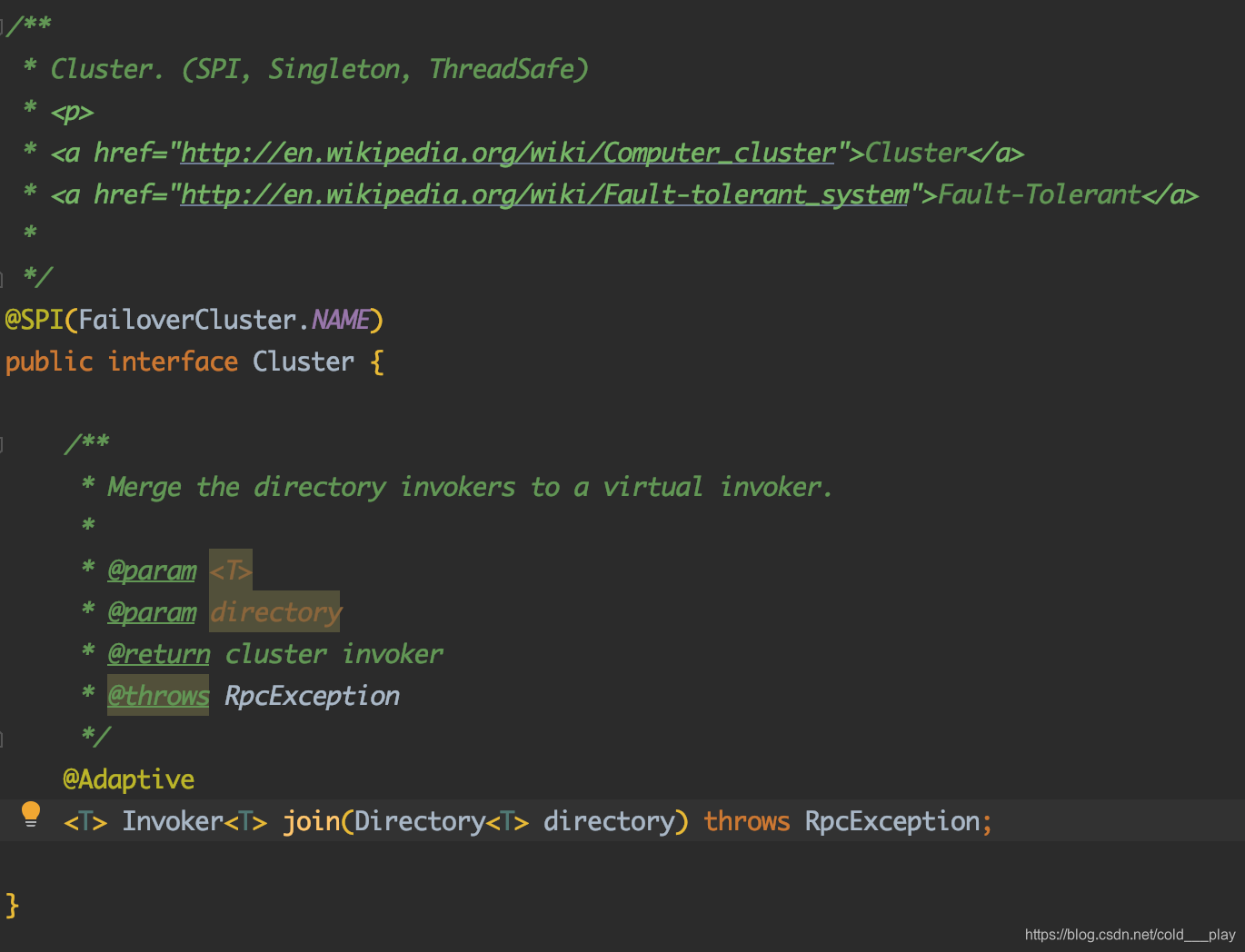The width and height of the screenshot is (1245, 952).
Task: Click the 'throws' keyword in method signature
Action: pos(747,821)
